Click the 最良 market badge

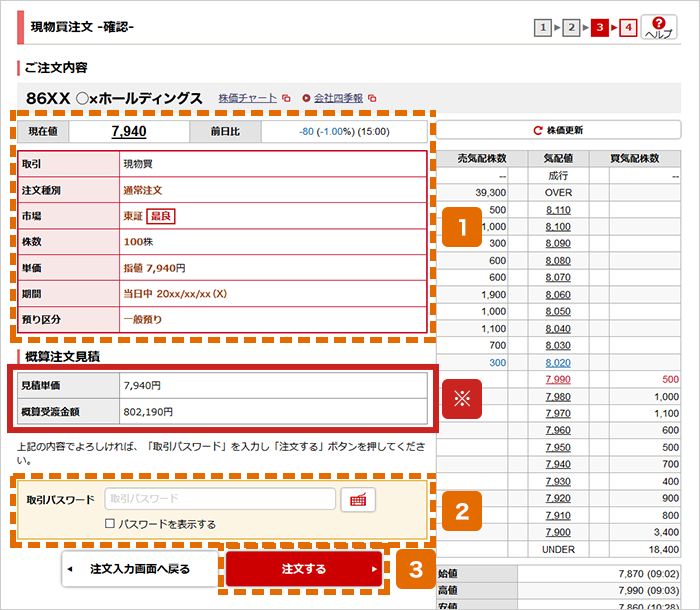point(161,216)
